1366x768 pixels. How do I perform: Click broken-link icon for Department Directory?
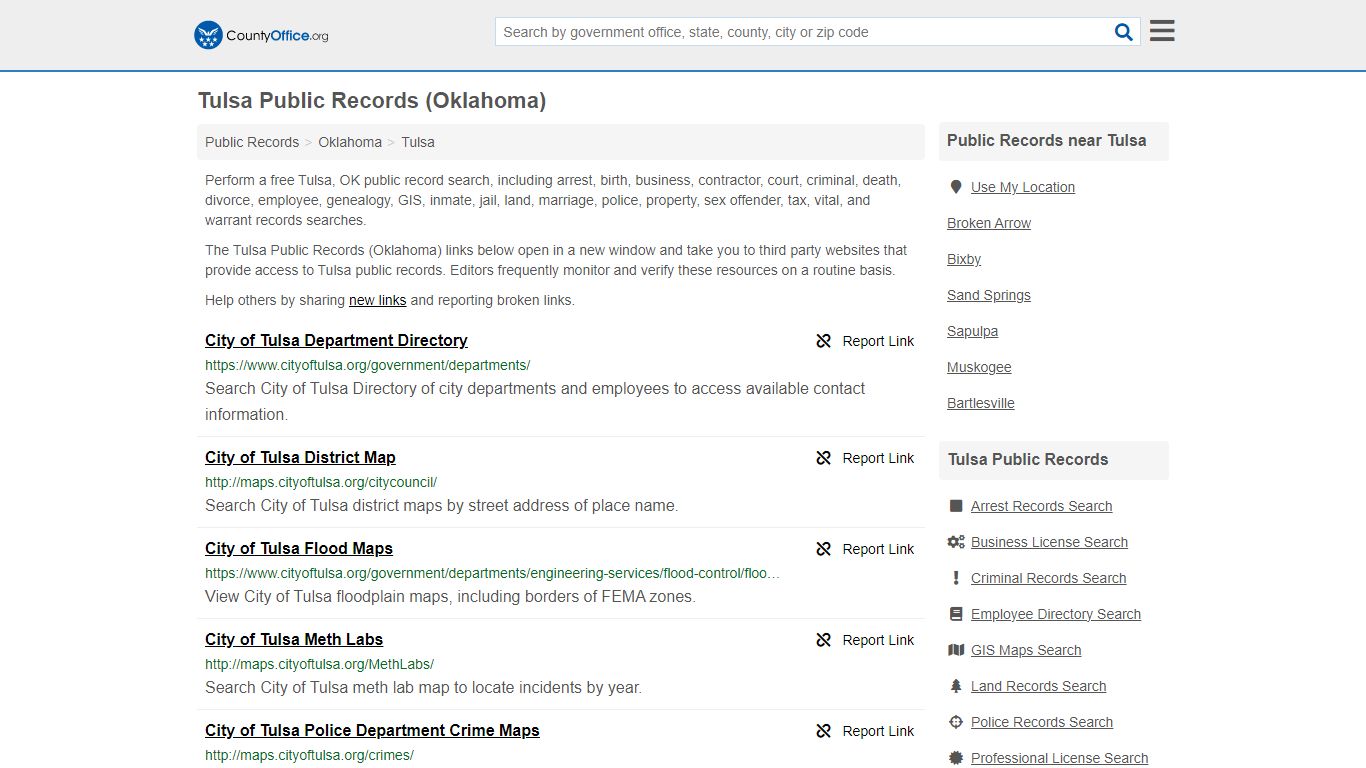point(824,341)
